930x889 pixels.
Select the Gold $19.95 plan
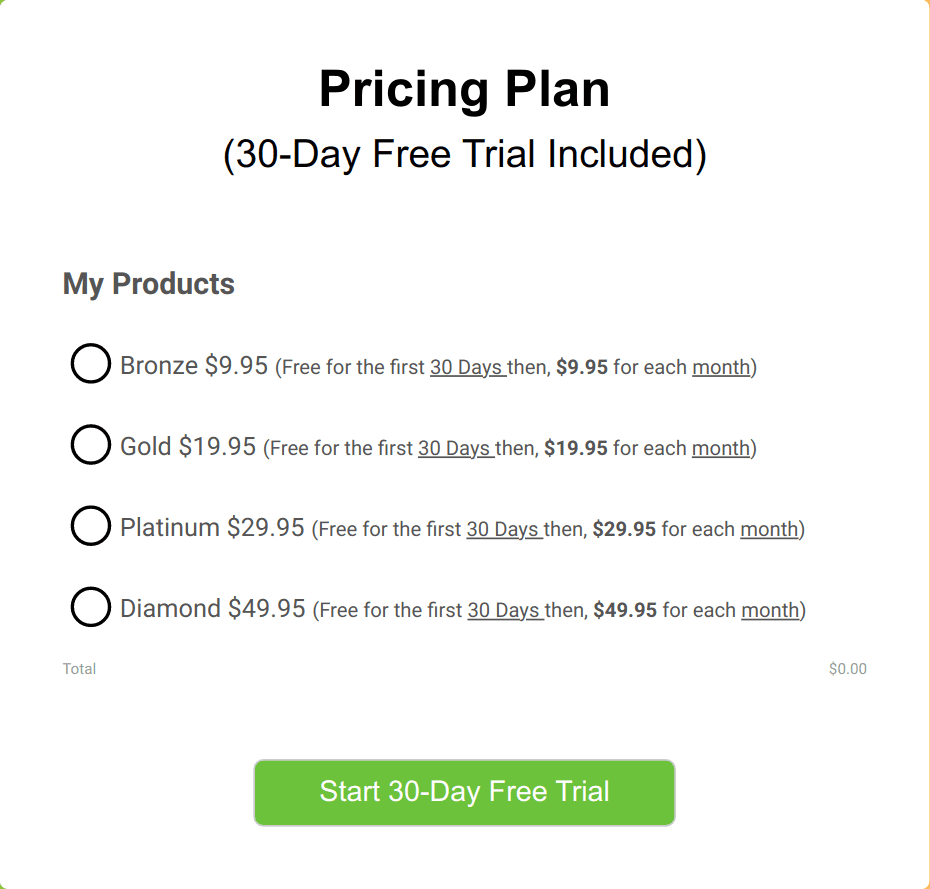(x=90, y=445)
